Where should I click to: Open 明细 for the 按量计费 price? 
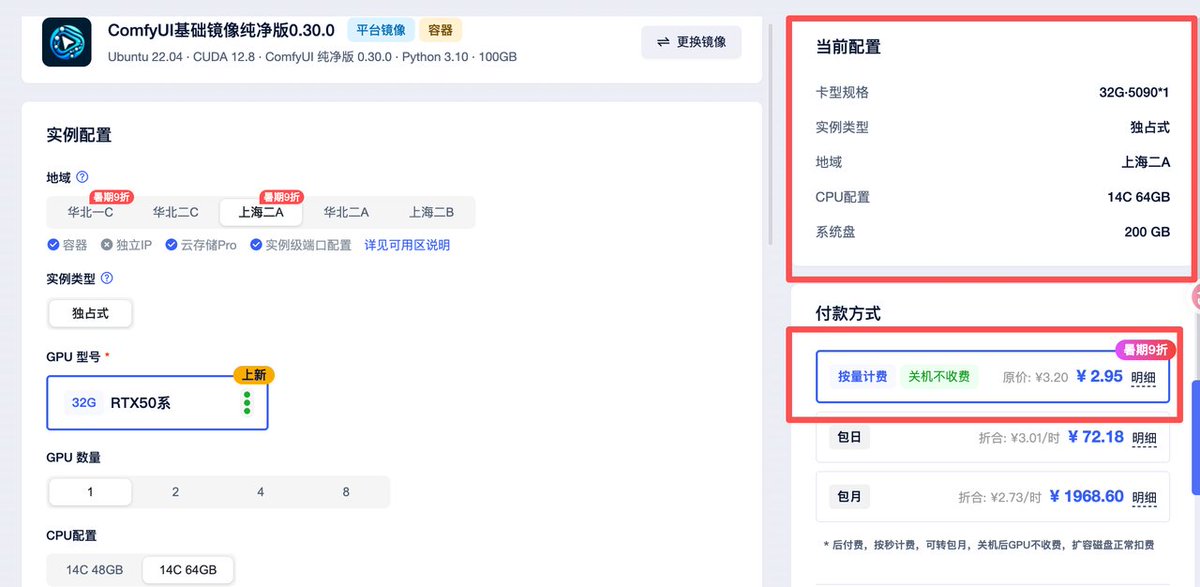tap(1144, 378)
